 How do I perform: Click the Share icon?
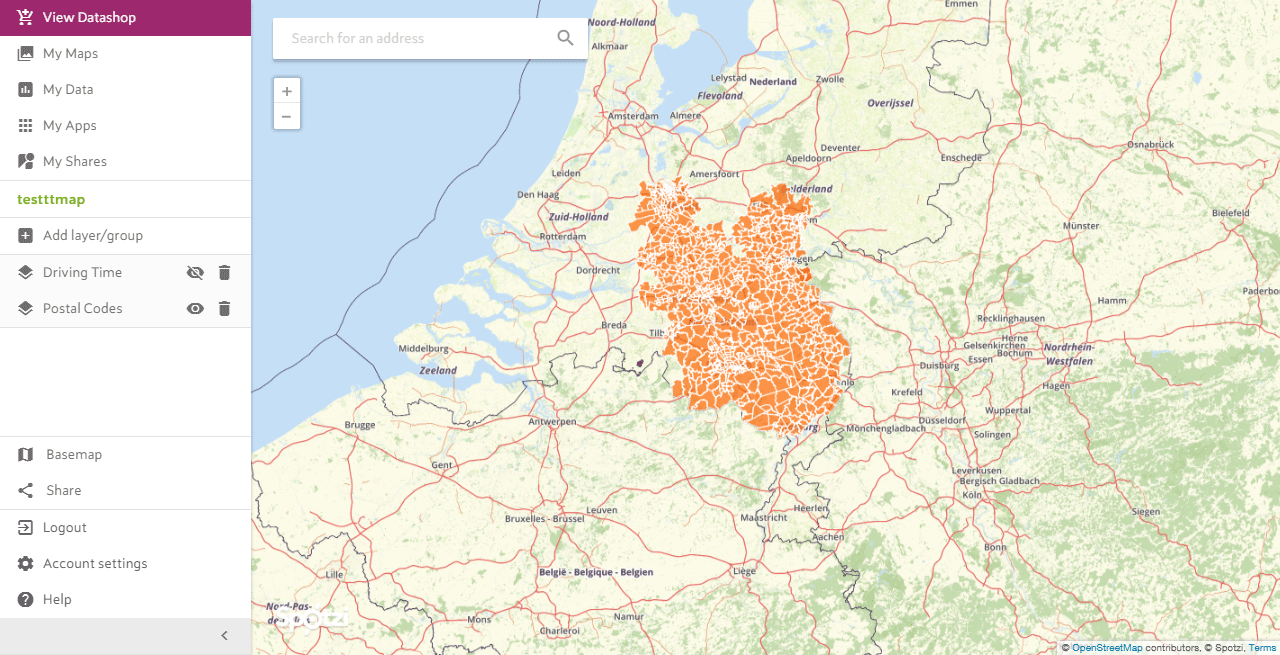(x=26, y=490)
